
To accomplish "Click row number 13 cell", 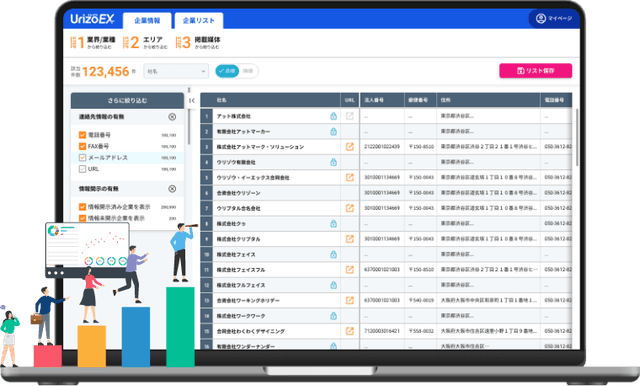I will [x=207, y=301].
